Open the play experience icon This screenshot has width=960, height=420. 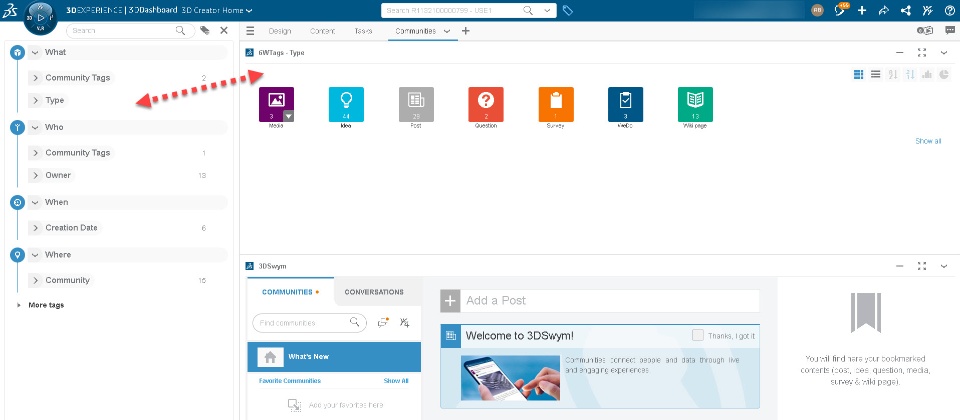tap(924, 31)
